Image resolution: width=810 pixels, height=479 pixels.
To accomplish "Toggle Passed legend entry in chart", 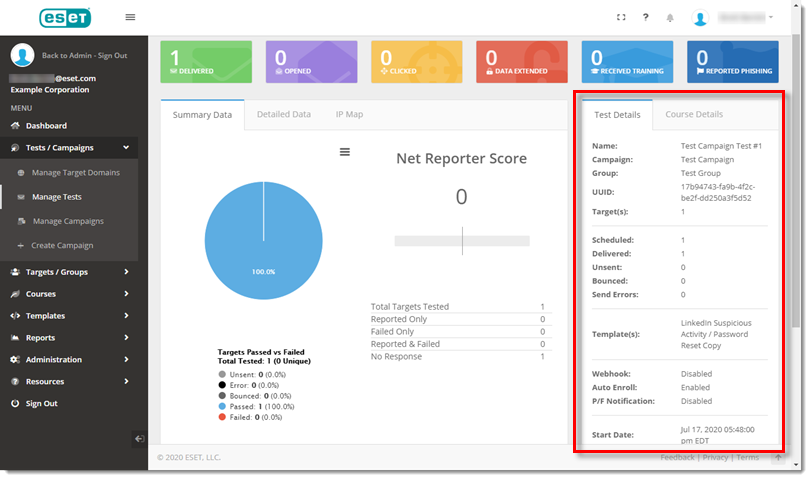I will [256, 407].
